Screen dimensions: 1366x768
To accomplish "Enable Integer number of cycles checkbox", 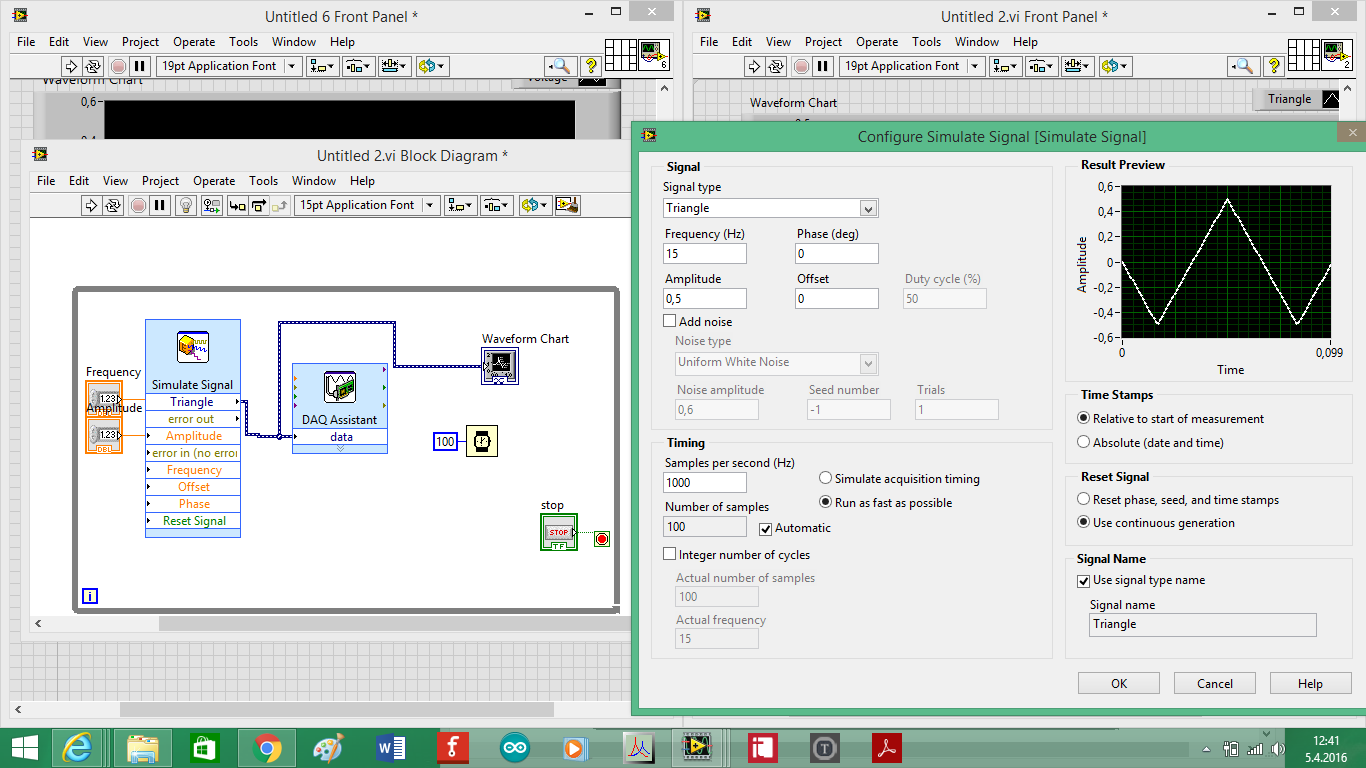I will tap(670, 555).
